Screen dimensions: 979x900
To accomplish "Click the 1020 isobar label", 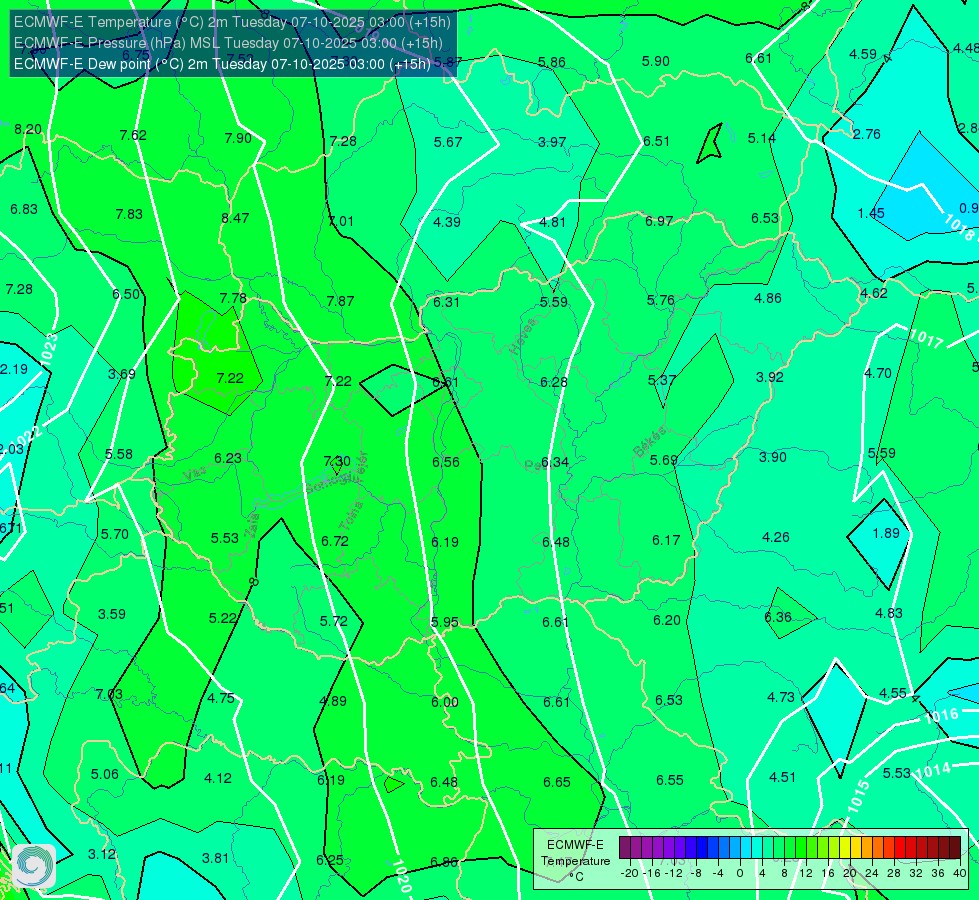I will tap(401, 876).
